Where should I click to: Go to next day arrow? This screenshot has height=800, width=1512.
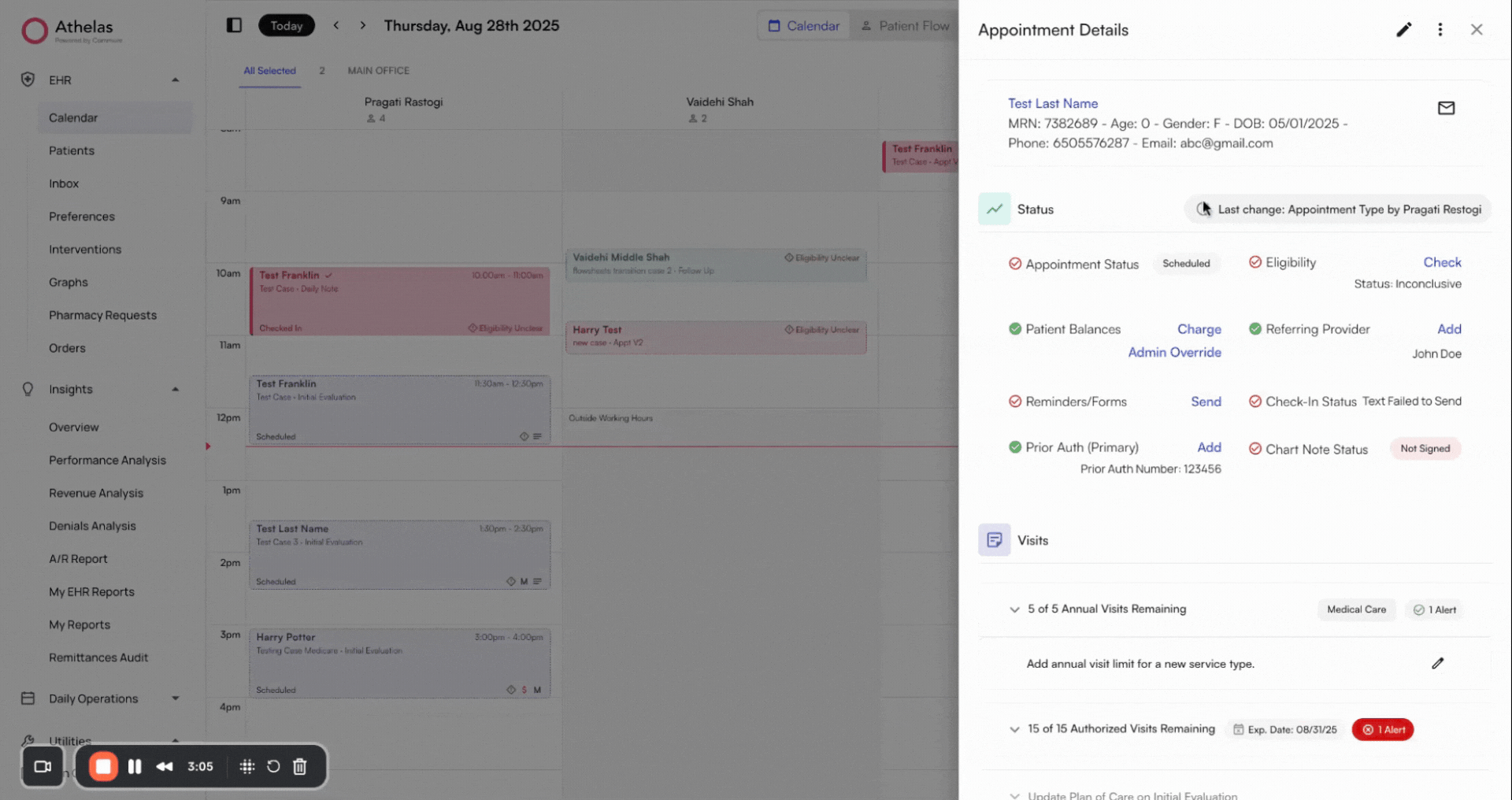[363, 25]
